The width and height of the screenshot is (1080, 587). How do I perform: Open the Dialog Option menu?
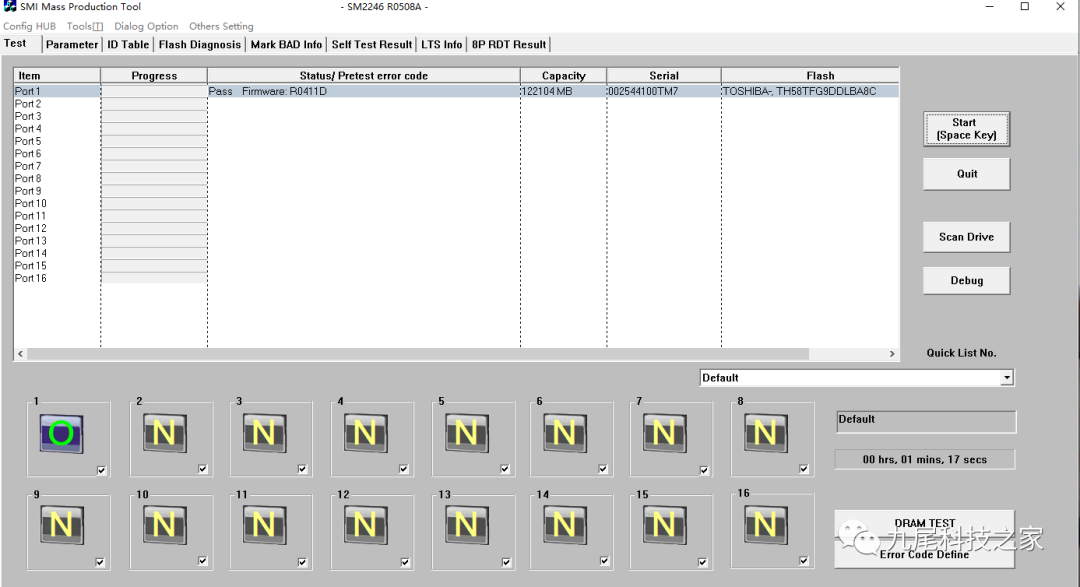[146, 26]
